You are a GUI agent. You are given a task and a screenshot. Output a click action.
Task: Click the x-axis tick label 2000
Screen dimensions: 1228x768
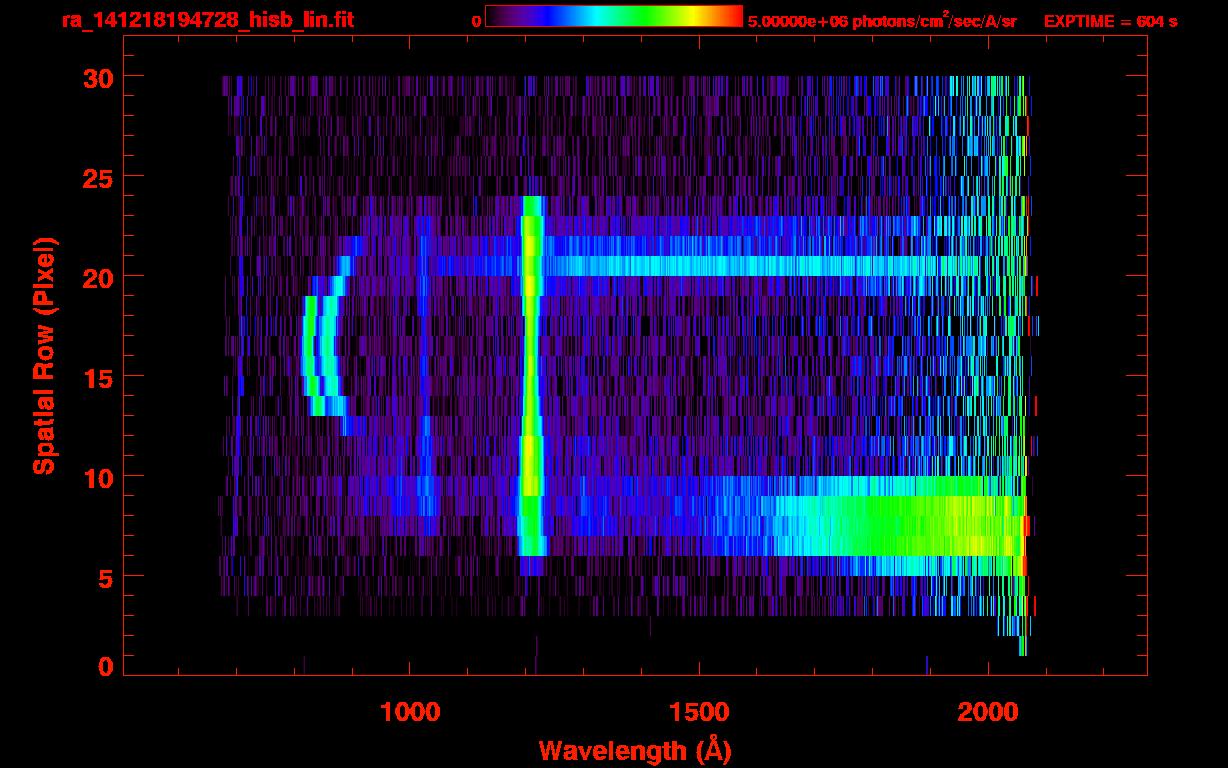[x=989, y=712]
